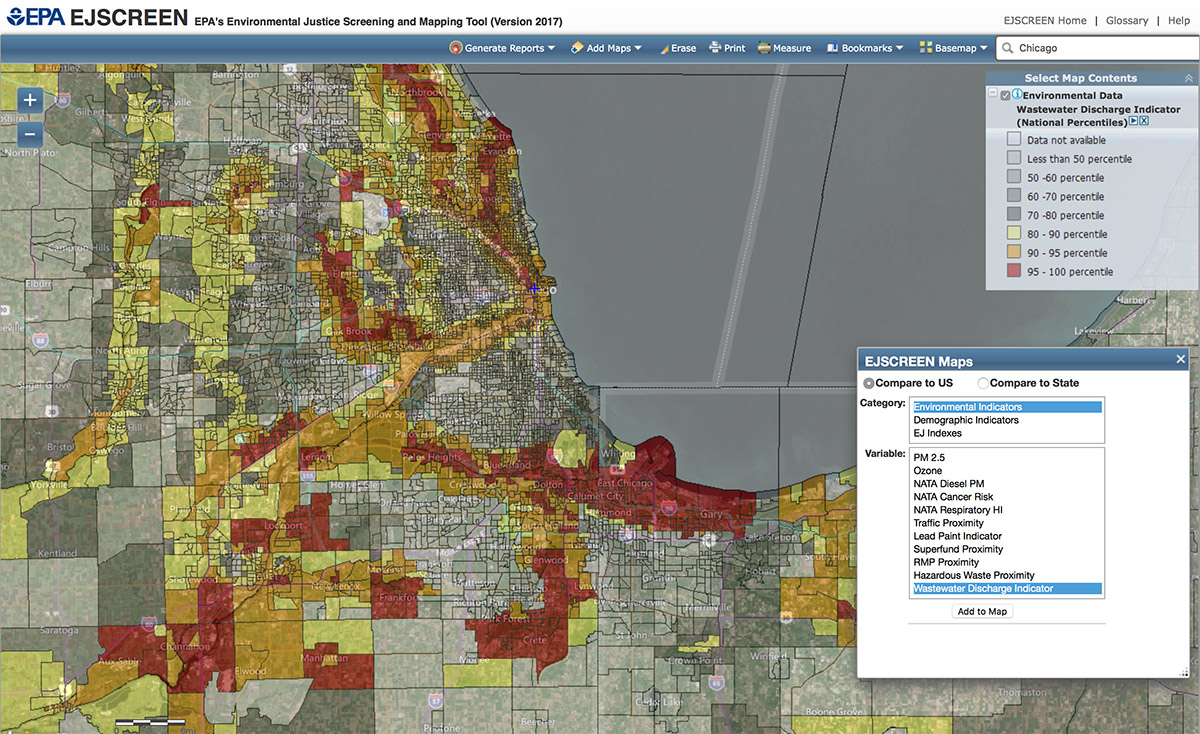Click the 70 -80 percentile legend label
Viewport: 1200px width, 734px height.
point(1066,216)
